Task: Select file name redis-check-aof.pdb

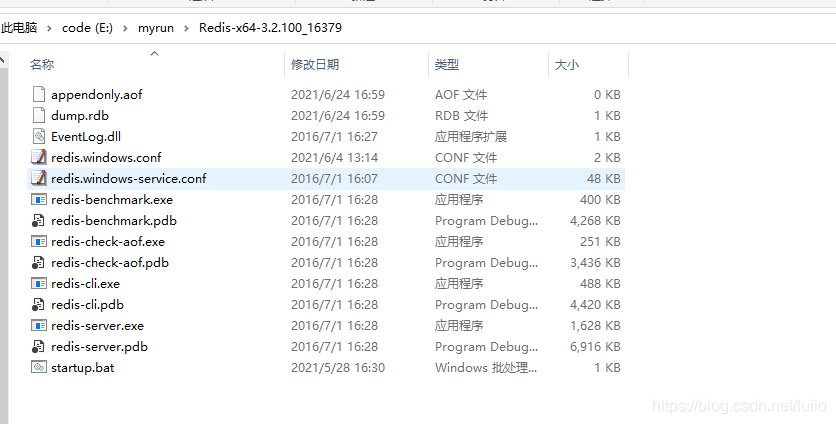Action: 110,262
